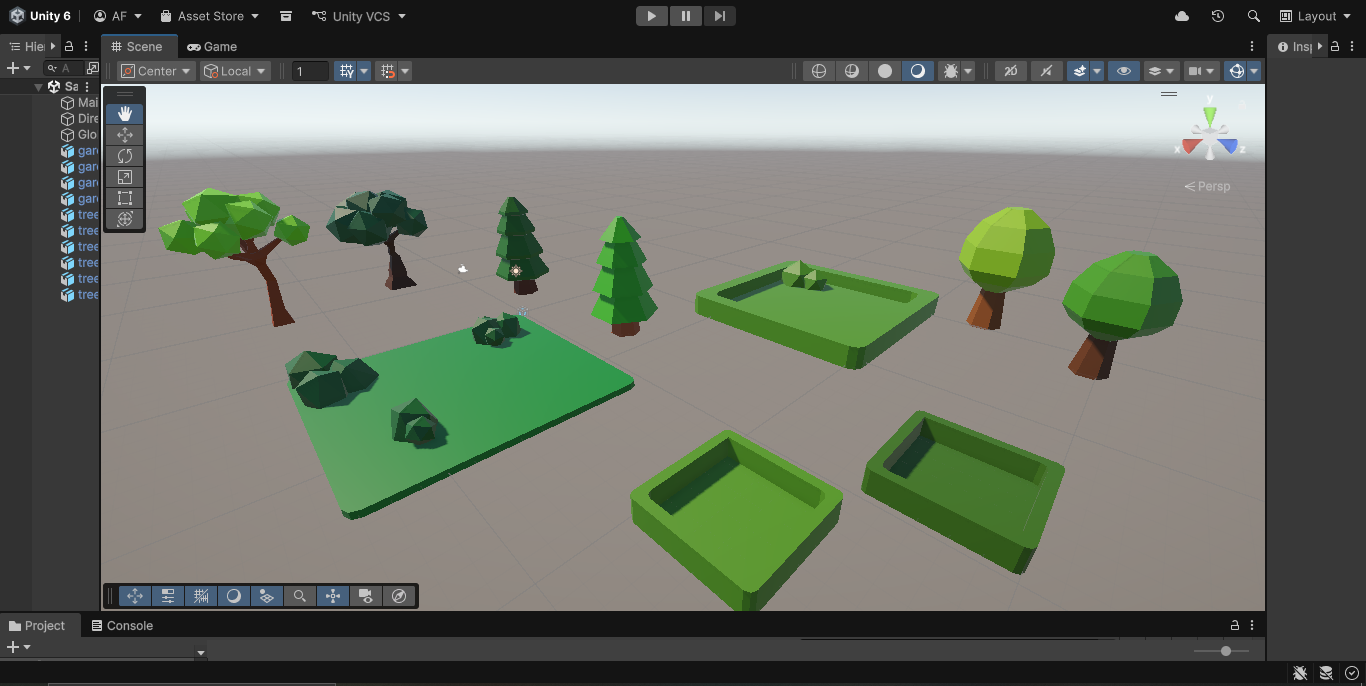Open the scene effects dropdown arrow
This screenshot has height=686, width=1366.
[x=1097, y=71]
